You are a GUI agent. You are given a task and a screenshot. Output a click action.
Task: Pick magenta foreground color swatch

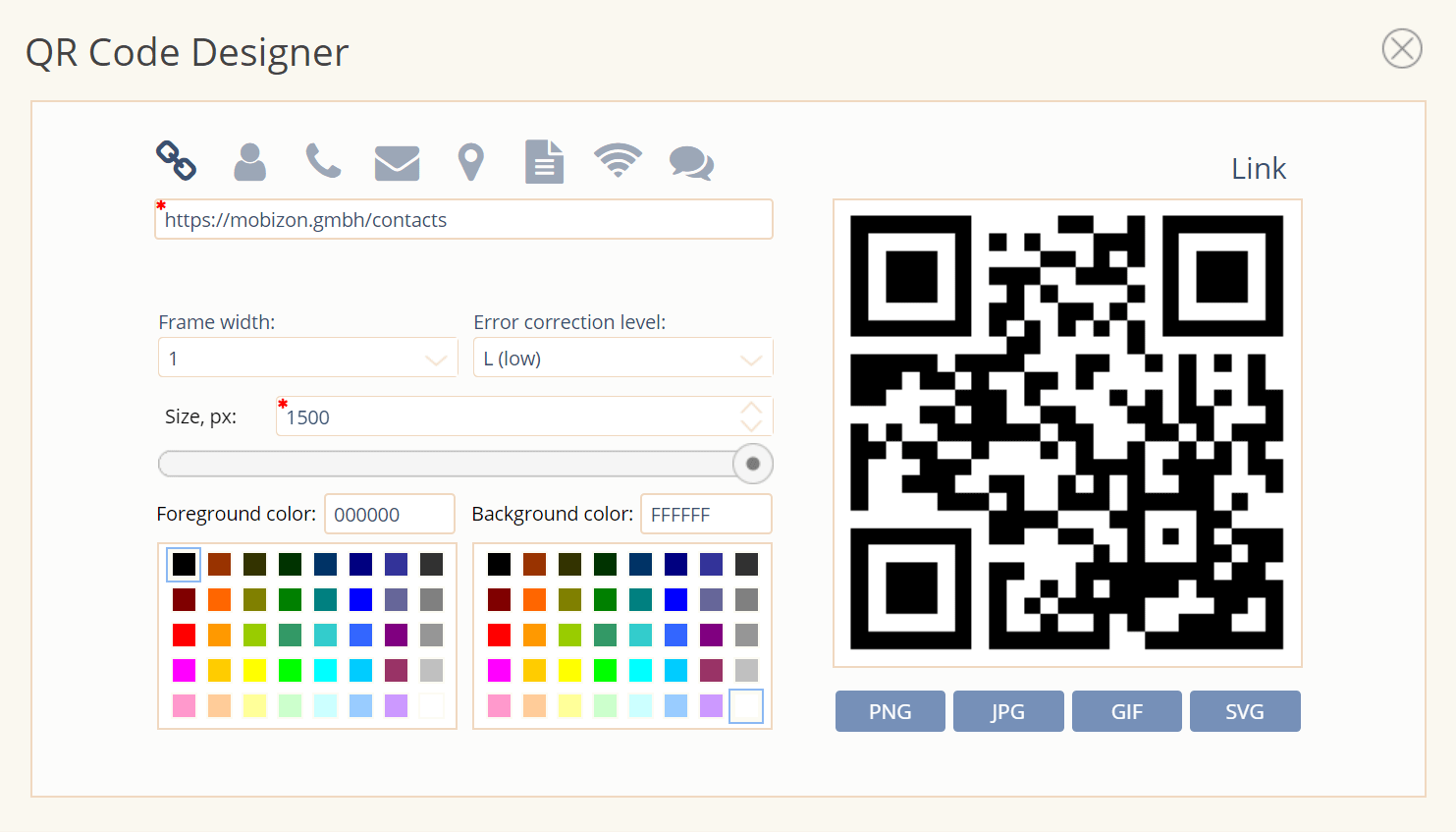(x=184, y=670)
